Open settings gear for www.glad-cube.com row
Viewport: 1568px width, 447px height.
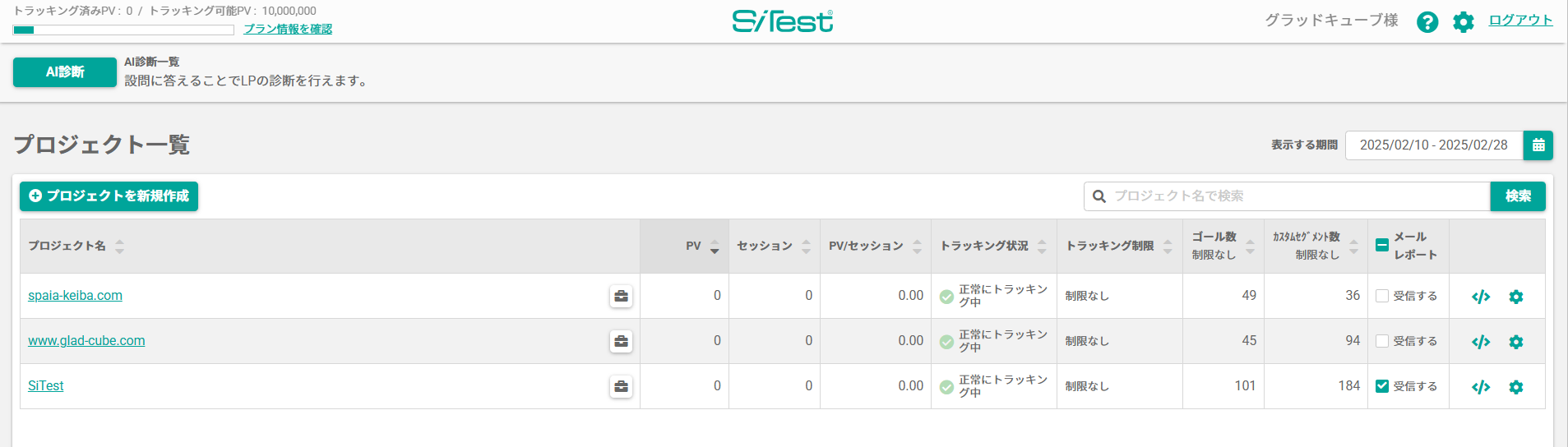pos(1516,342)
